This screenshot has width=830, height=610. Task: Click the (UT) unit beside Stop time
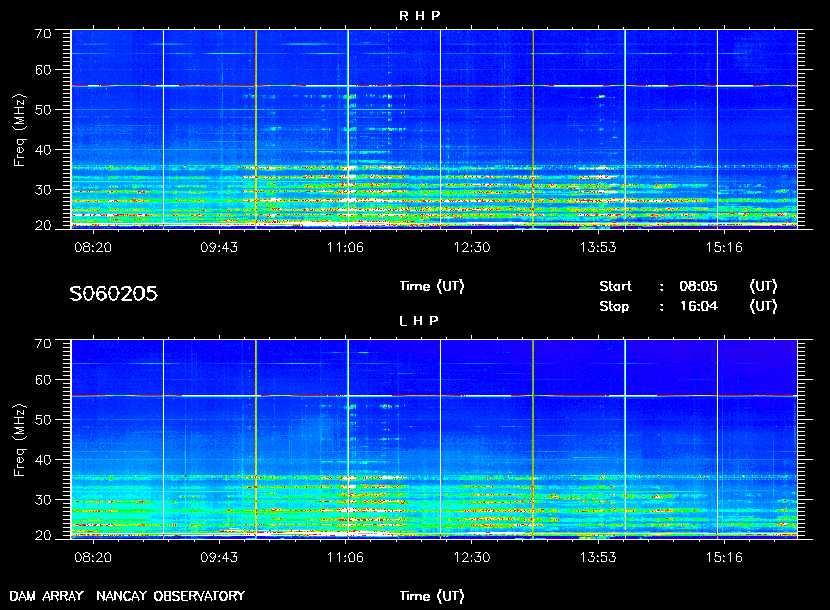pyautogui.click(x=763, y=307)
